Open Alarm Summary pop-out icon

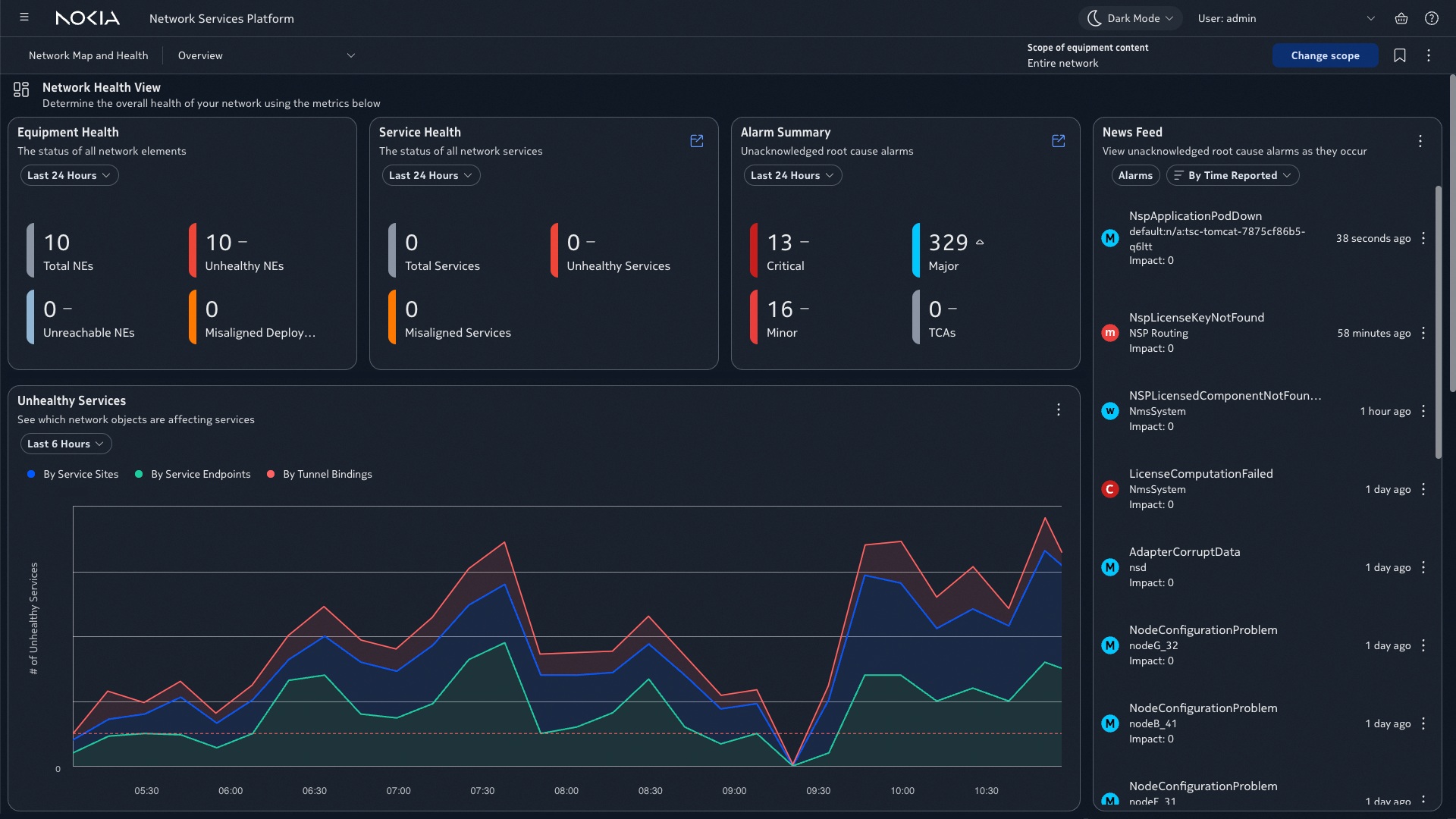click(1059, 141)
